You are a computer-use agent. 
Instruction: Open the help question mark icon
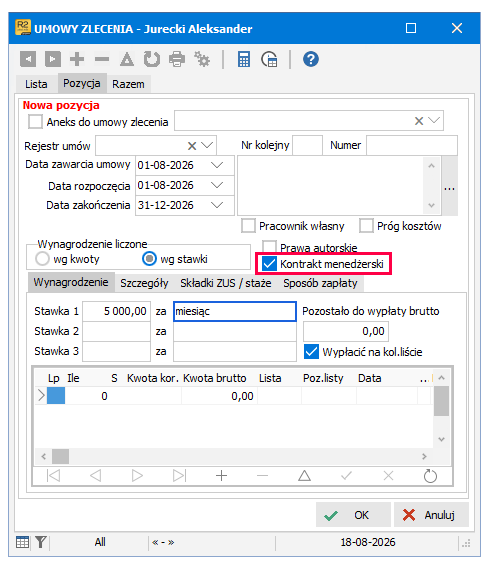[x=311, y=59]
